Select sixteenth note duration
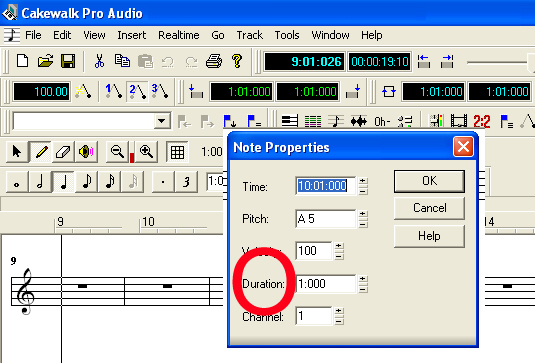 pos(110,182)
